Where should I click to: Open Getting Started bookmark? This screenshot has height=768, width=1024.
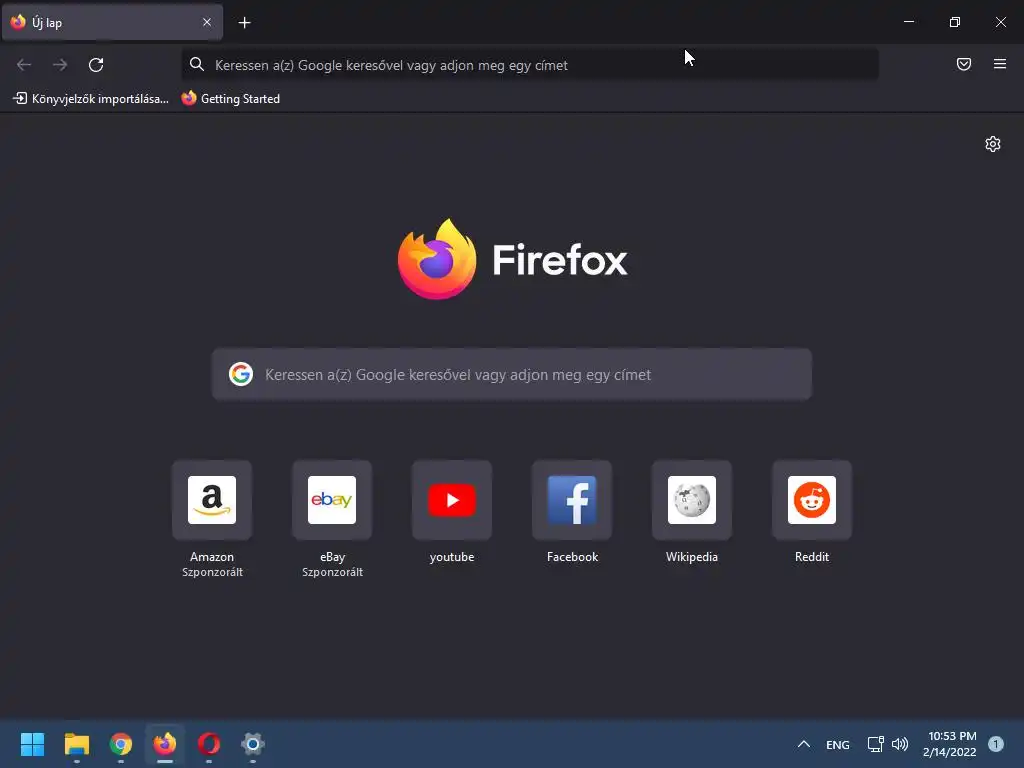231,99
